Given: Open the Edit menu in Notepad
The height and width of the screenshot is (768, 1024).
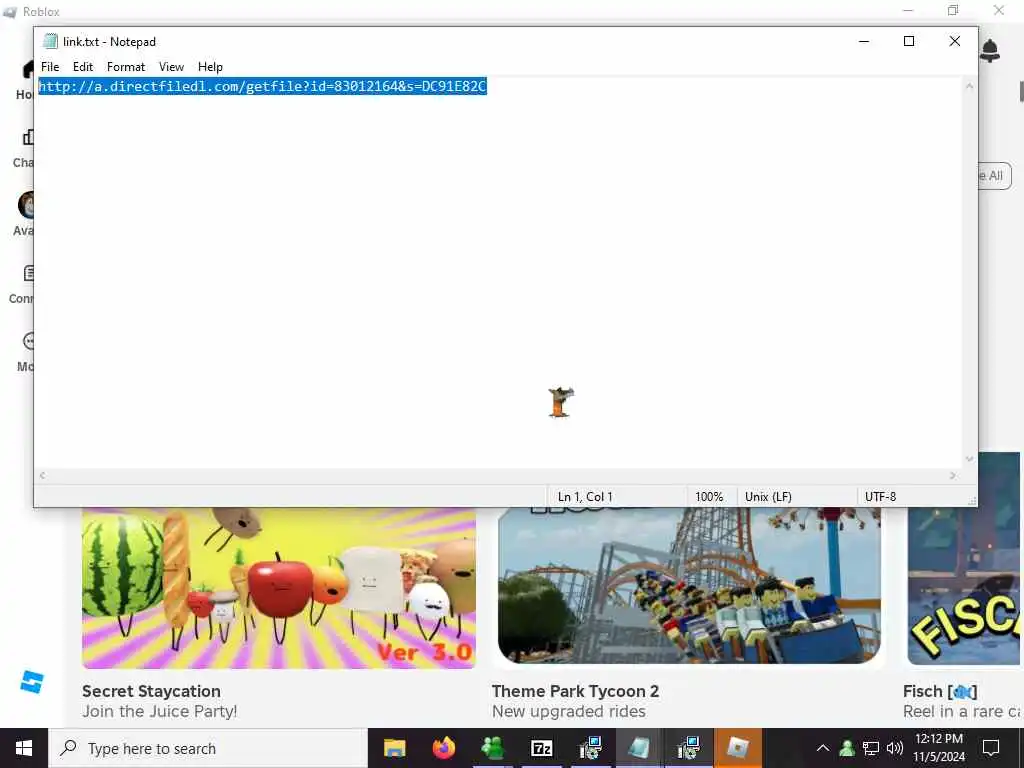Looking at the screenshot, I should [83, 67].
